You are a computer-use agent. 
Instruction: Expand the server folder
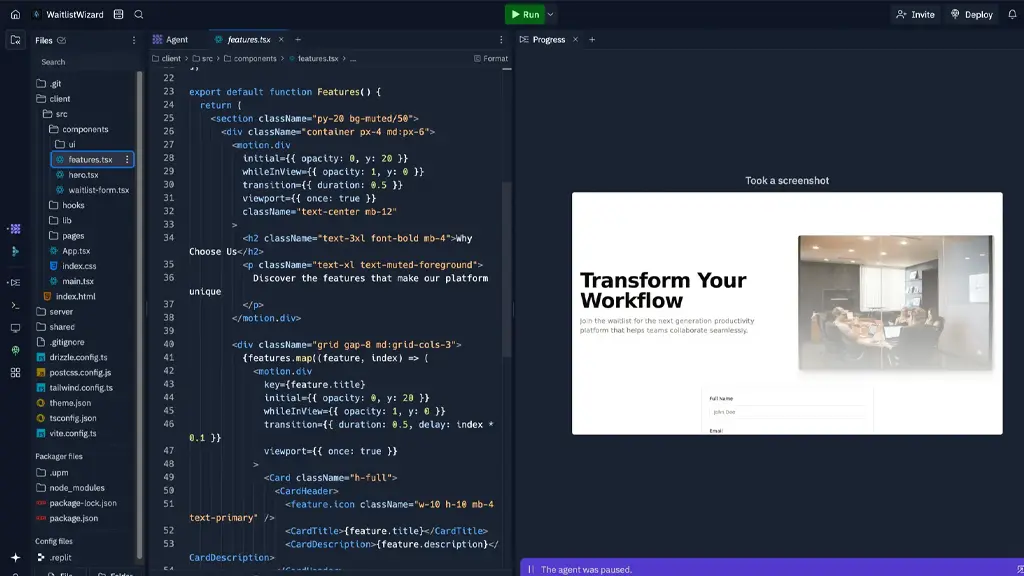(x=55, y=312)
